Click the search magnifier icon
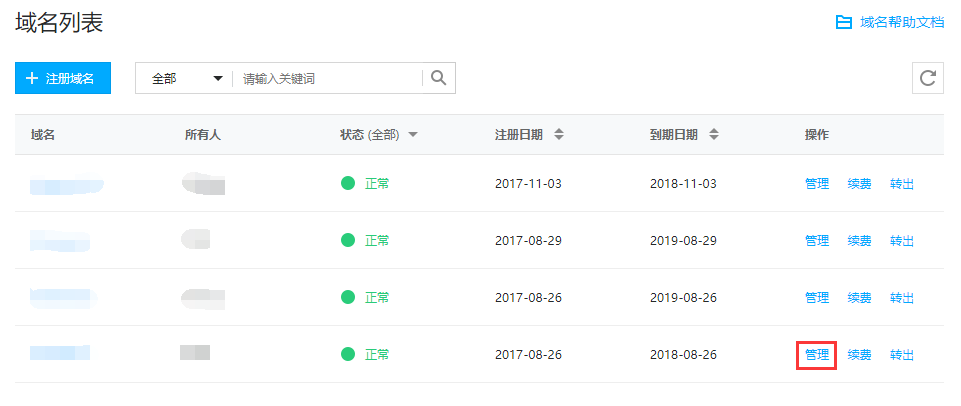 coord(438,78)
